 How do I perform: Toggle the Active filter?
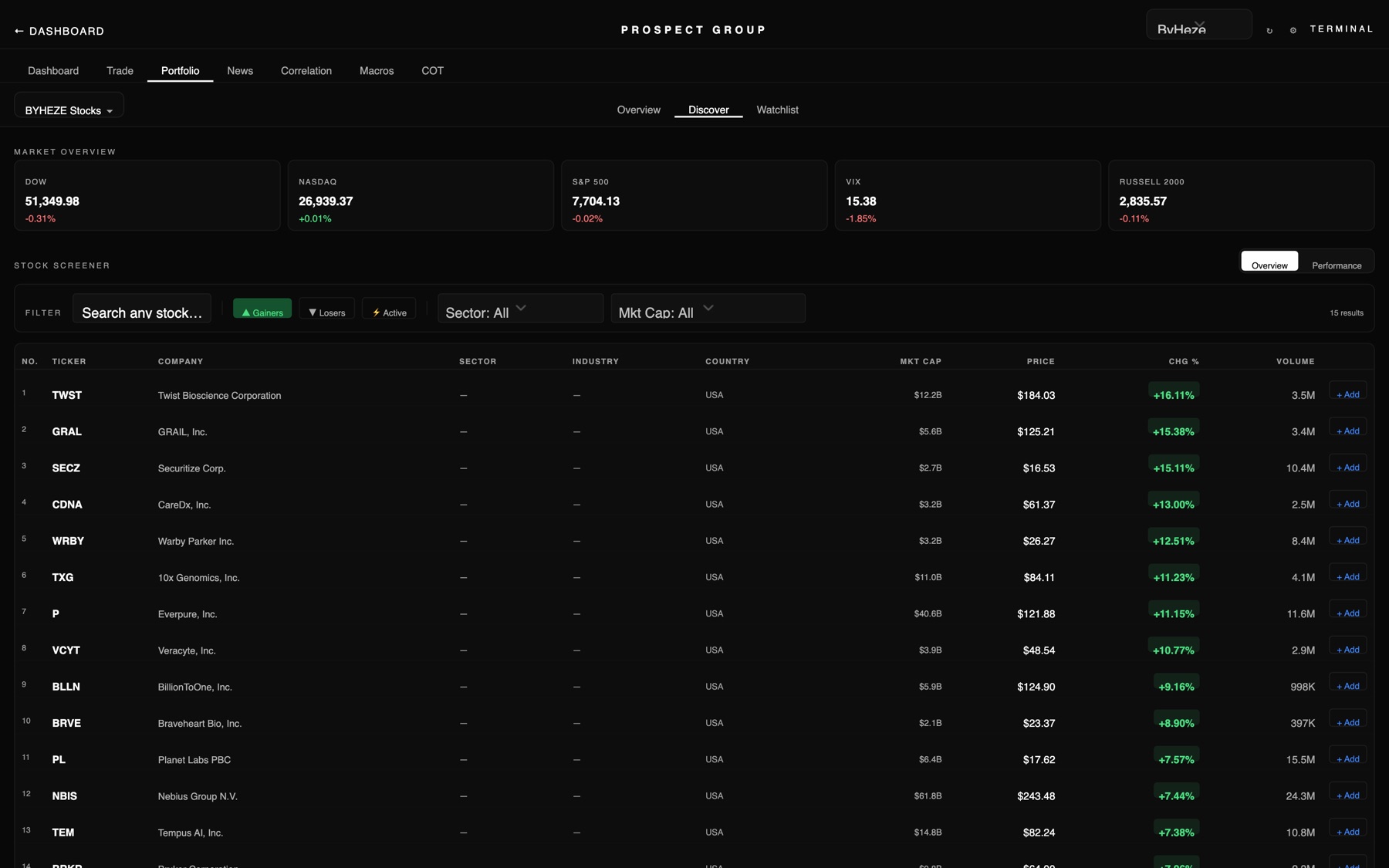coord(389,308)
